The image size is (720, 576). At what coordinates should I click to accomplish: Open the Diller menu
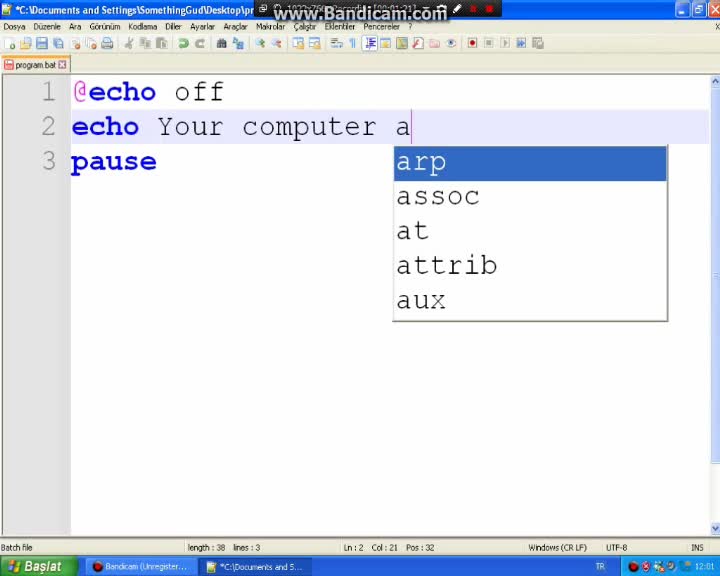(x=173, y=27)
